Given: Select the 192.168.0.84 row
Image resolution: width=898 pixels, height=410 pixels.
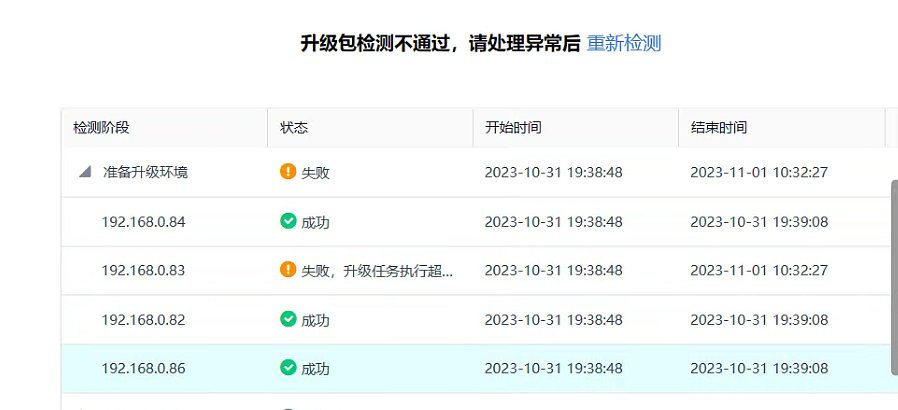Looking at the screenshot, I should pos(475,222).
